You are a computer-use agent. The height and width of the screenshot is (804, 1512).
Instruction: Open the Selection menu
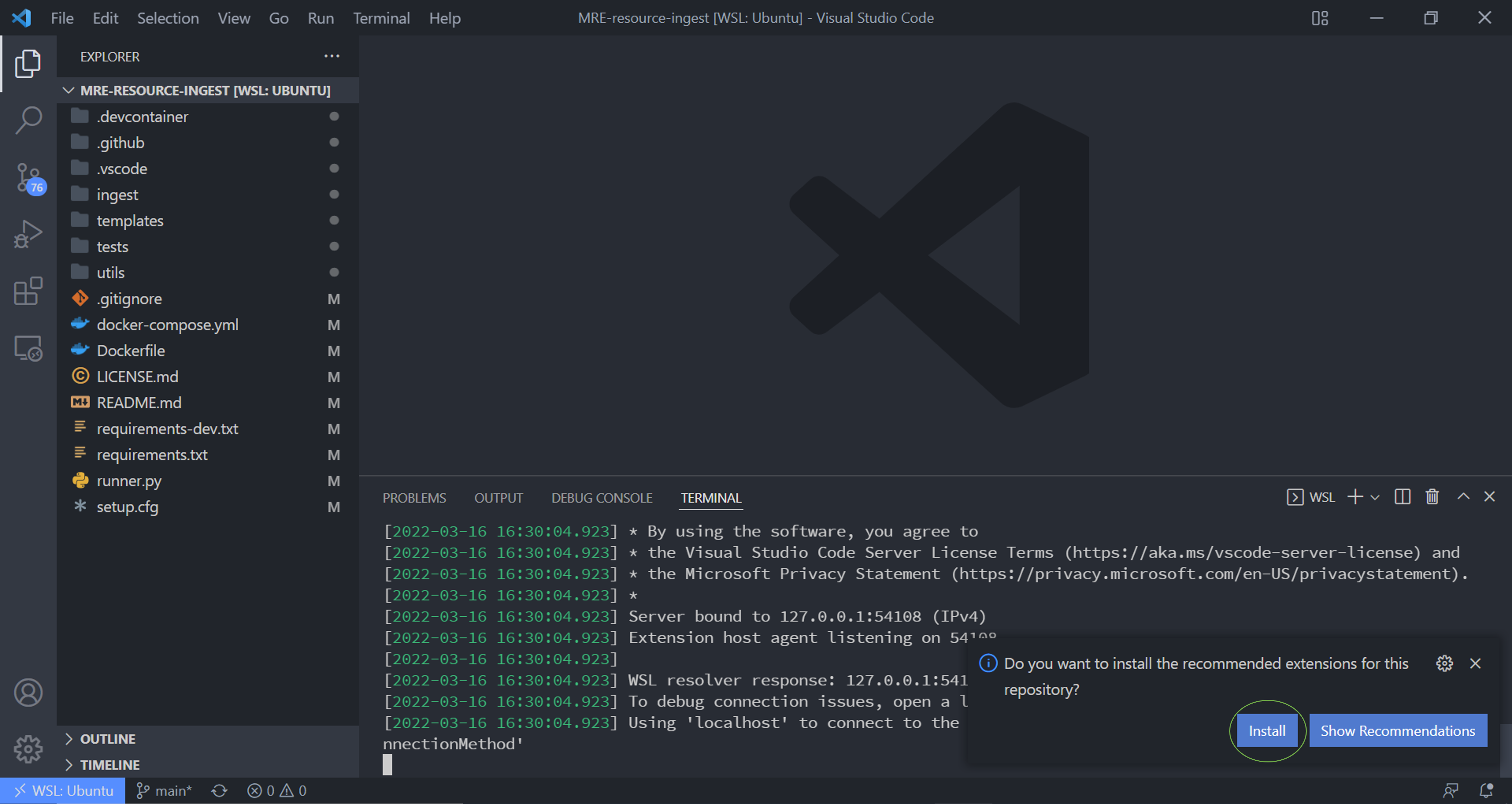168,18
